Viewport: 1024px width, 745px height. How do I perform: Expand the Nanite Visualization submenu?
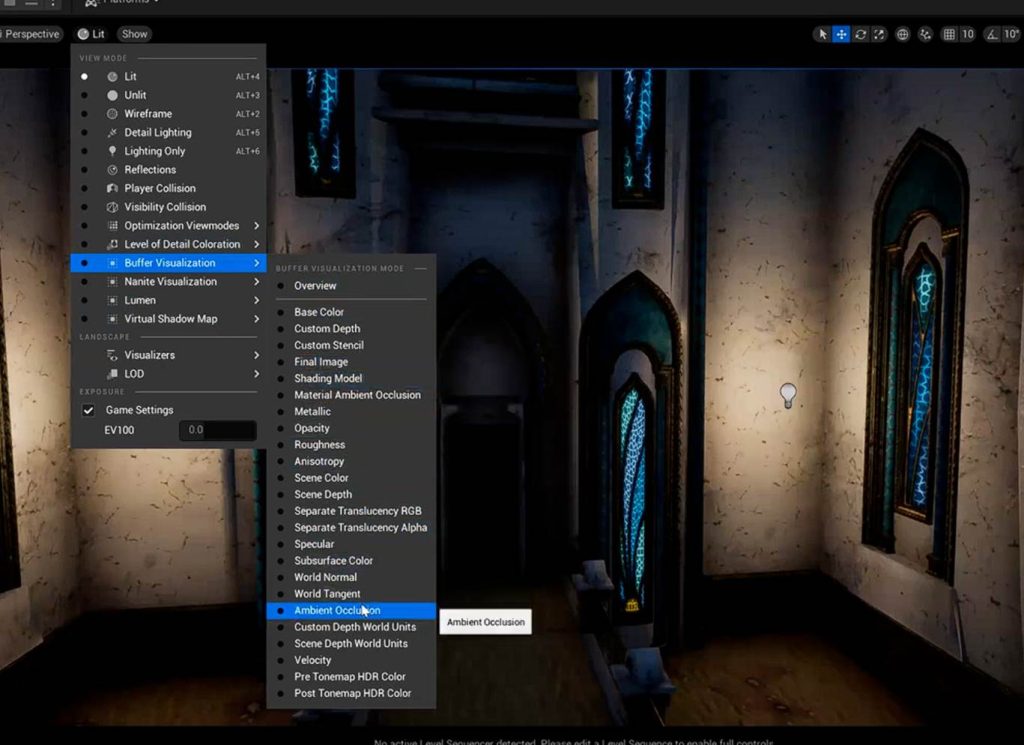point(170,282)
